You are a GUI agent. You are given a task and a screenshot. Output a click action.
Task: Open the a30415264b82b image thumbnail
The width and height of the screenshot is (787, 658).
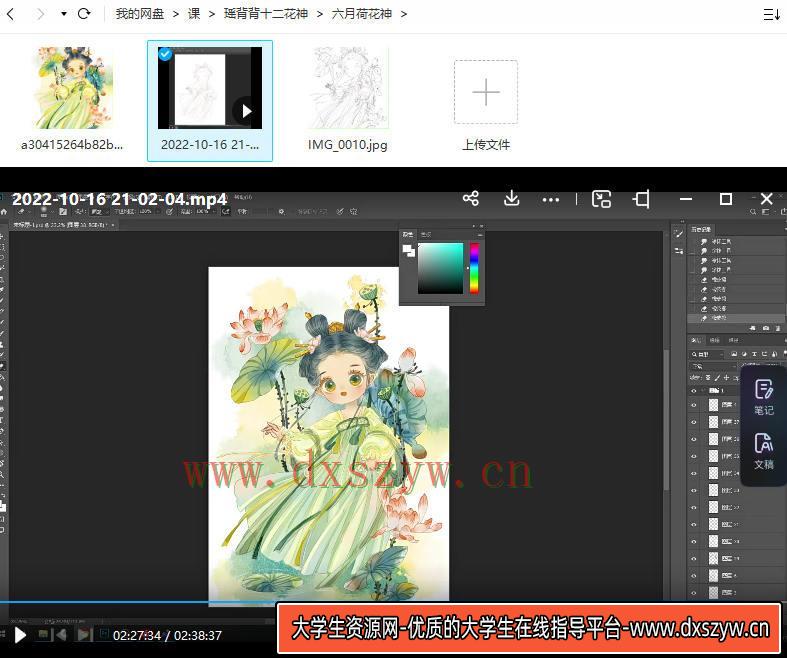pyautogui.click(x=73, y=88)
